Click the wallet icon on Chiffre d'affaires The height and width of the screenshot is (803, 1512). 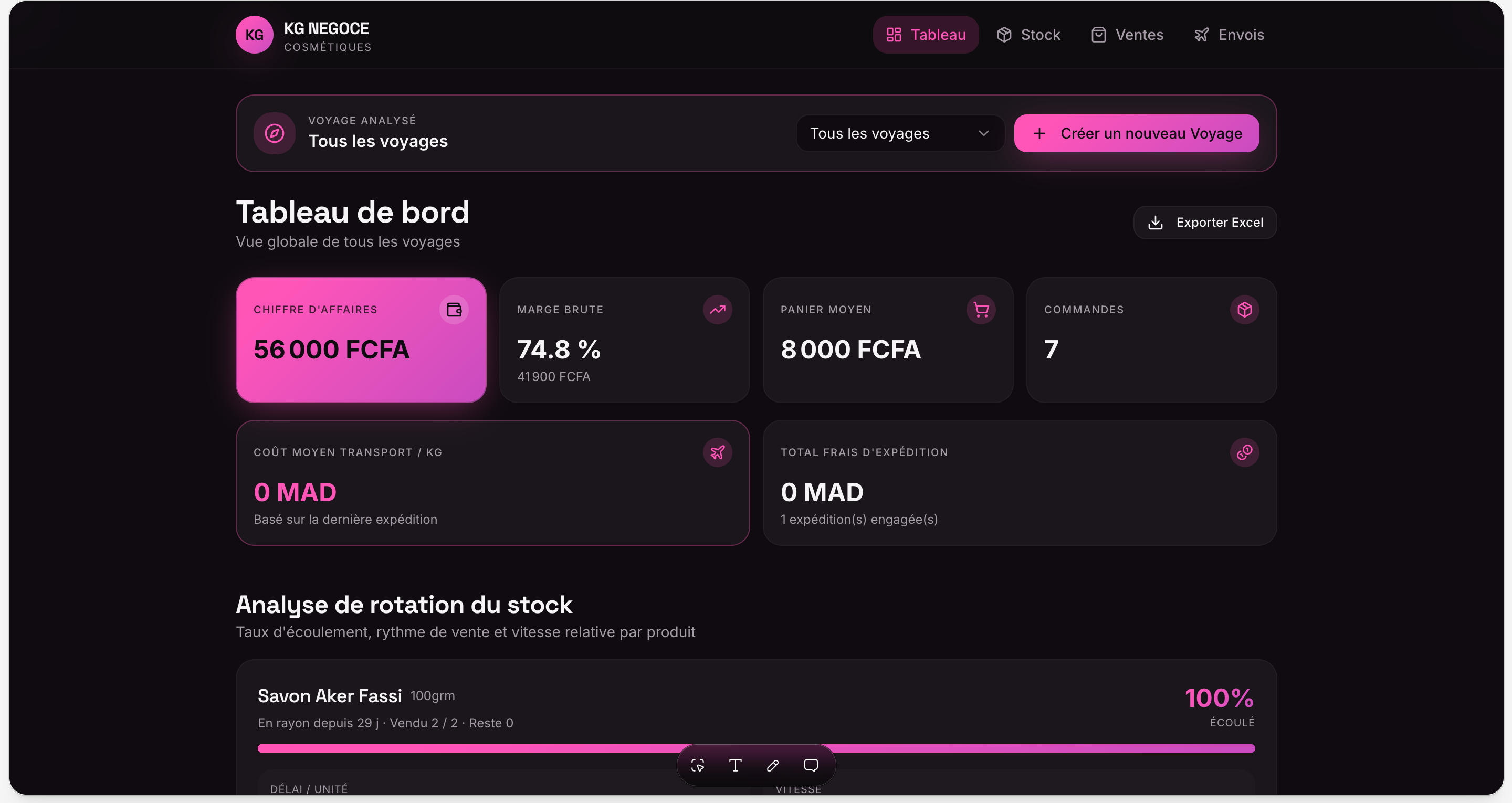click(454, 309)
